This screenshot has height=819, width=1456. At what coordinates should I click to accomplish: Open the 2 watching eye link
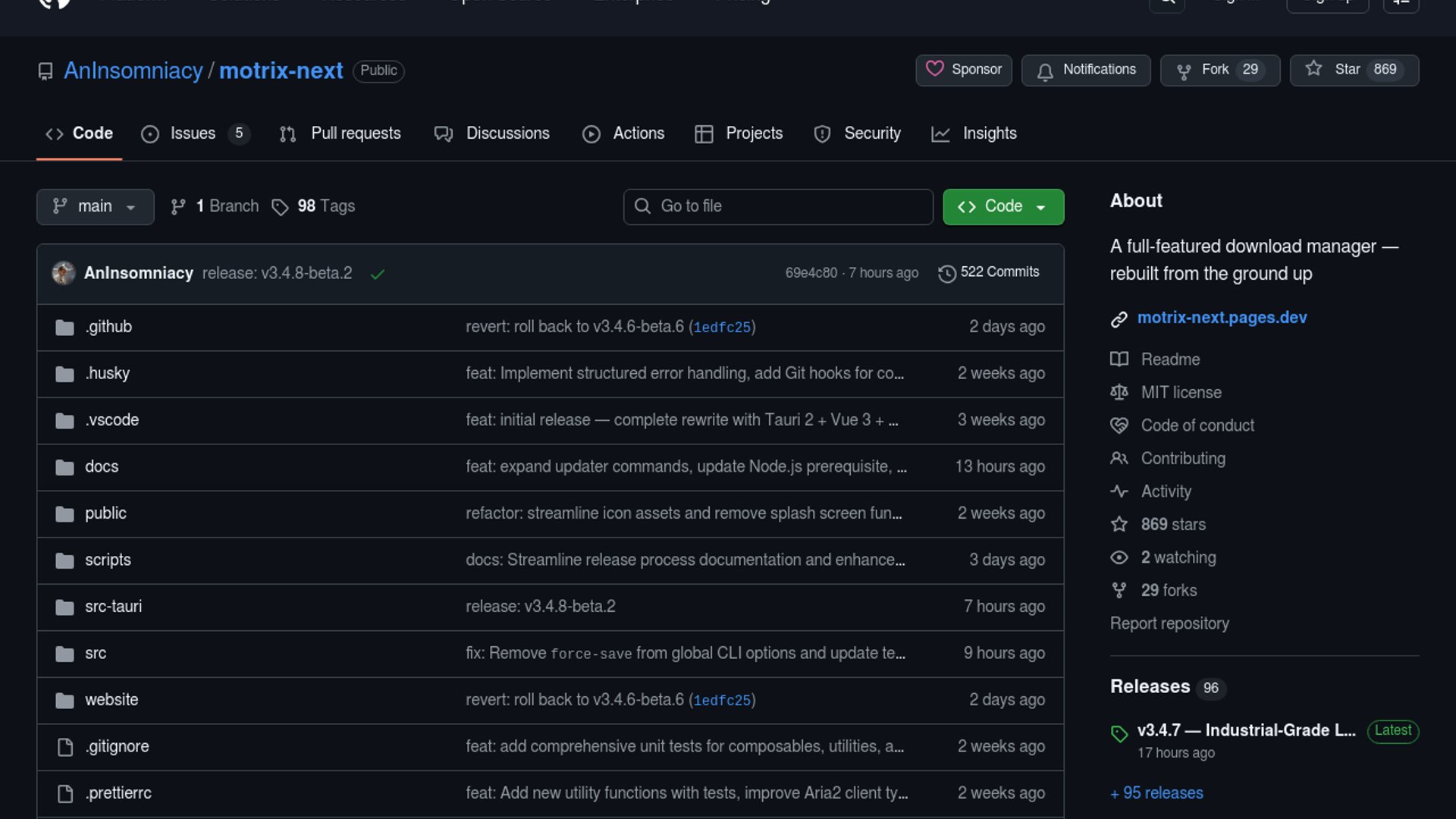1178,557
